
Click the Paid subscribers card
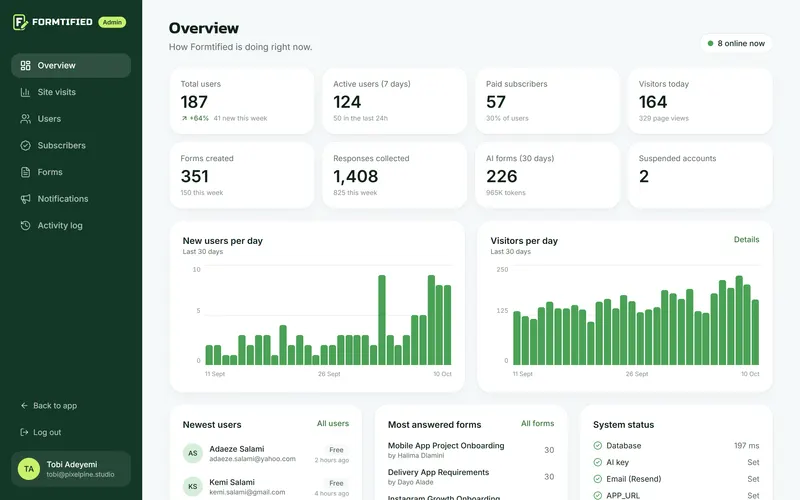coord(547,101)
